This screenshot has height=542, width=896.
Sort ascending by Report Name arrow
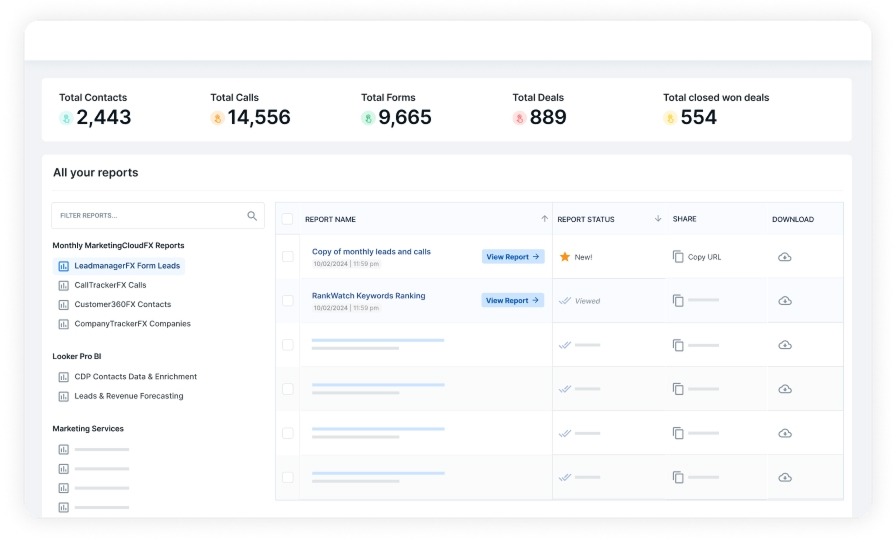[x=544, y=219]
